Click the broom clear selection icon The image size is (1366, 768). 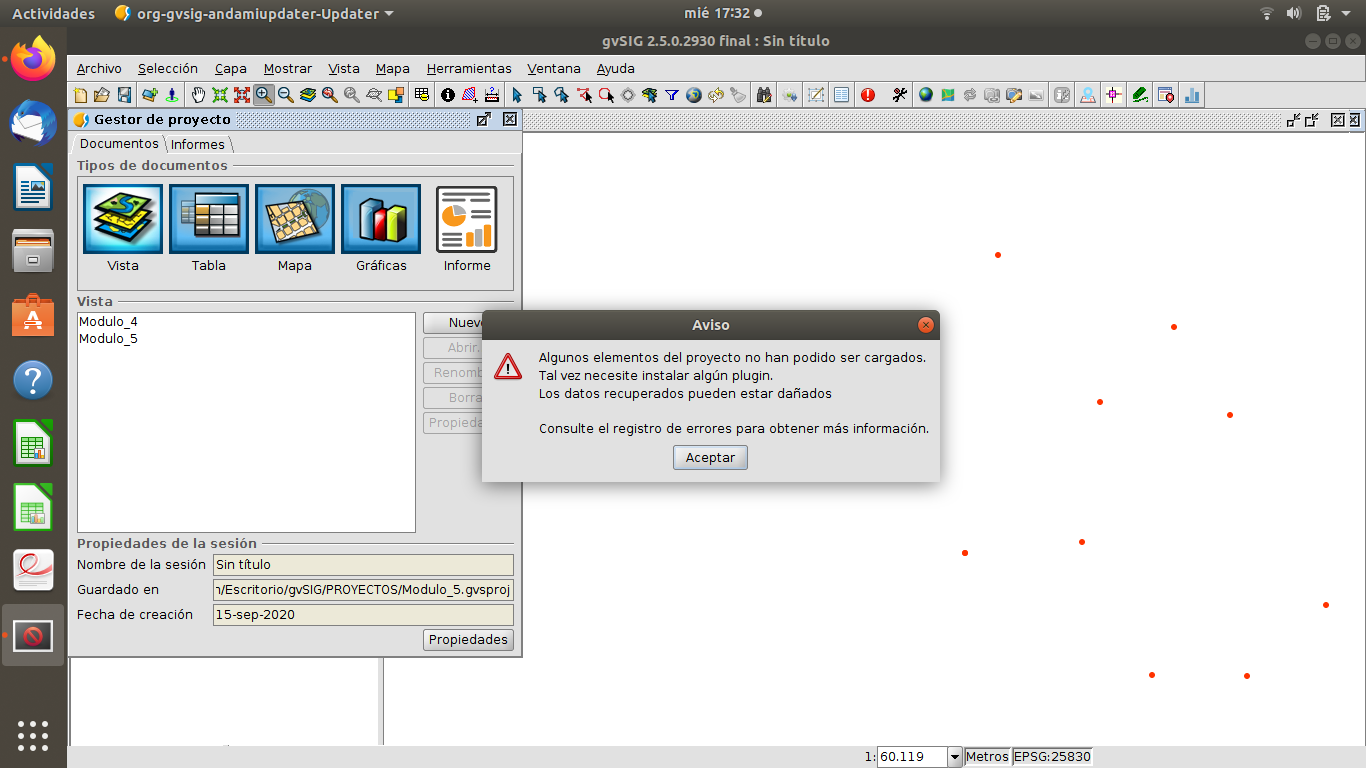(x=738, y=95)
